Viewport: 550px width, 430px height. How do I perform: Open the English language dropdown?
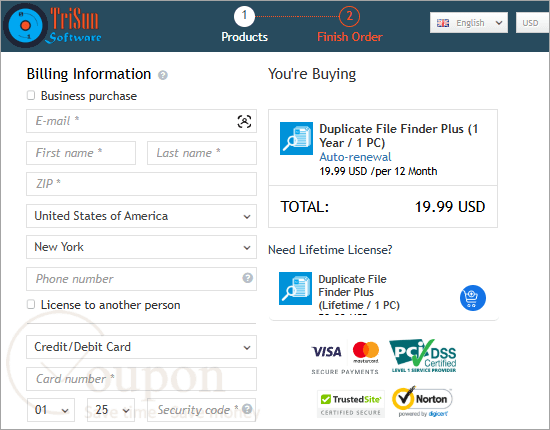469,23
